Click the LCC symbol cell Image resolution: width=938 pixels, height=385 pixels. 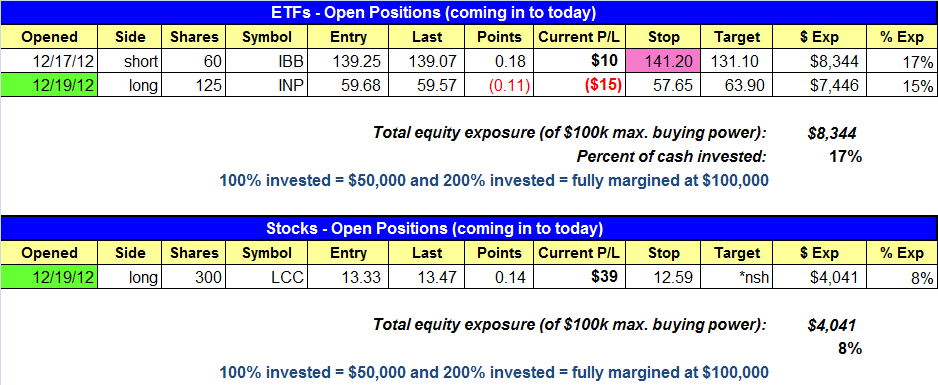coord(266,277)
